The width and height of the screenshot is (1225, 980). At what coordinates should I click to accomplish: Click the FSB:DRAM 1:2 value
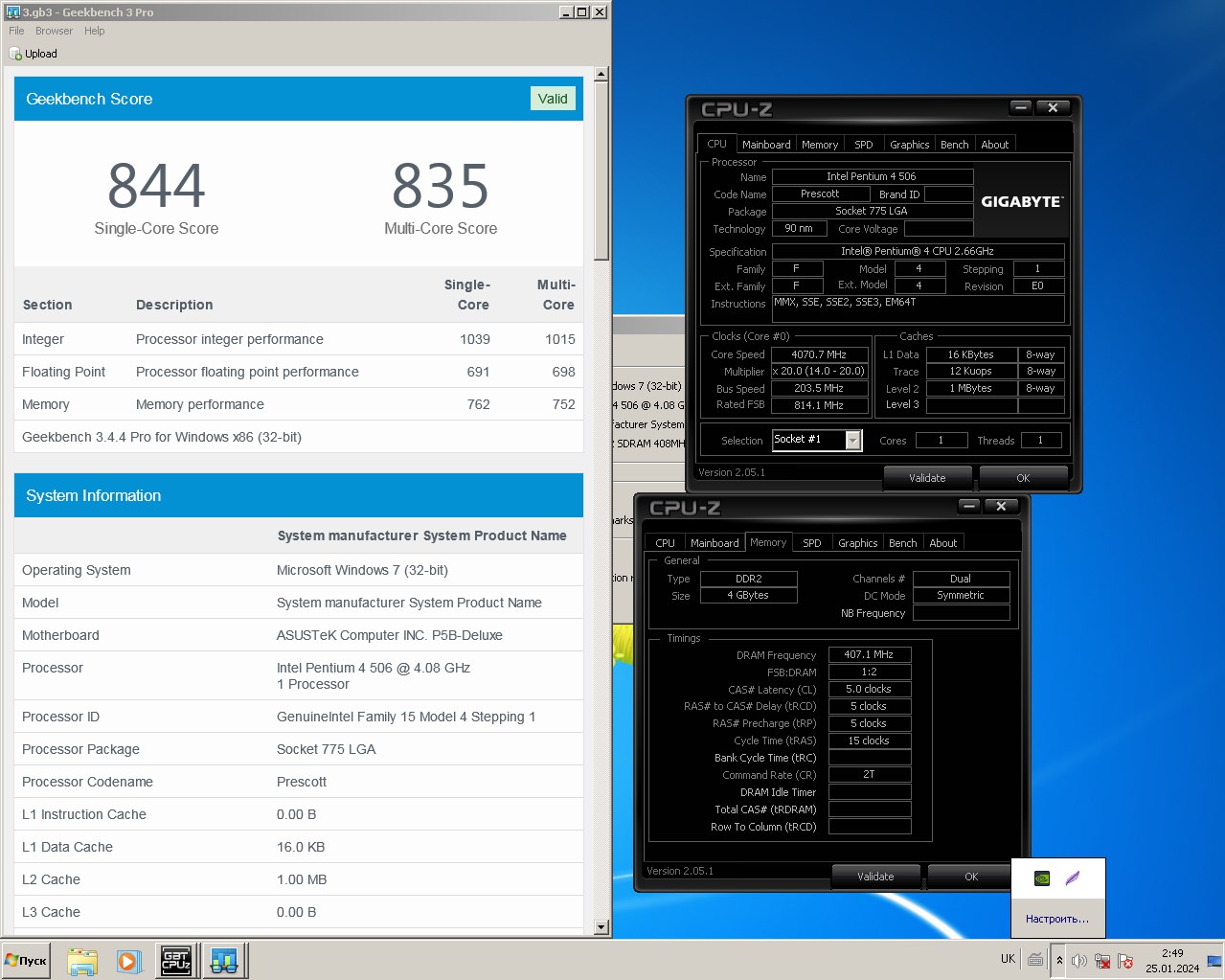point(869,672)
